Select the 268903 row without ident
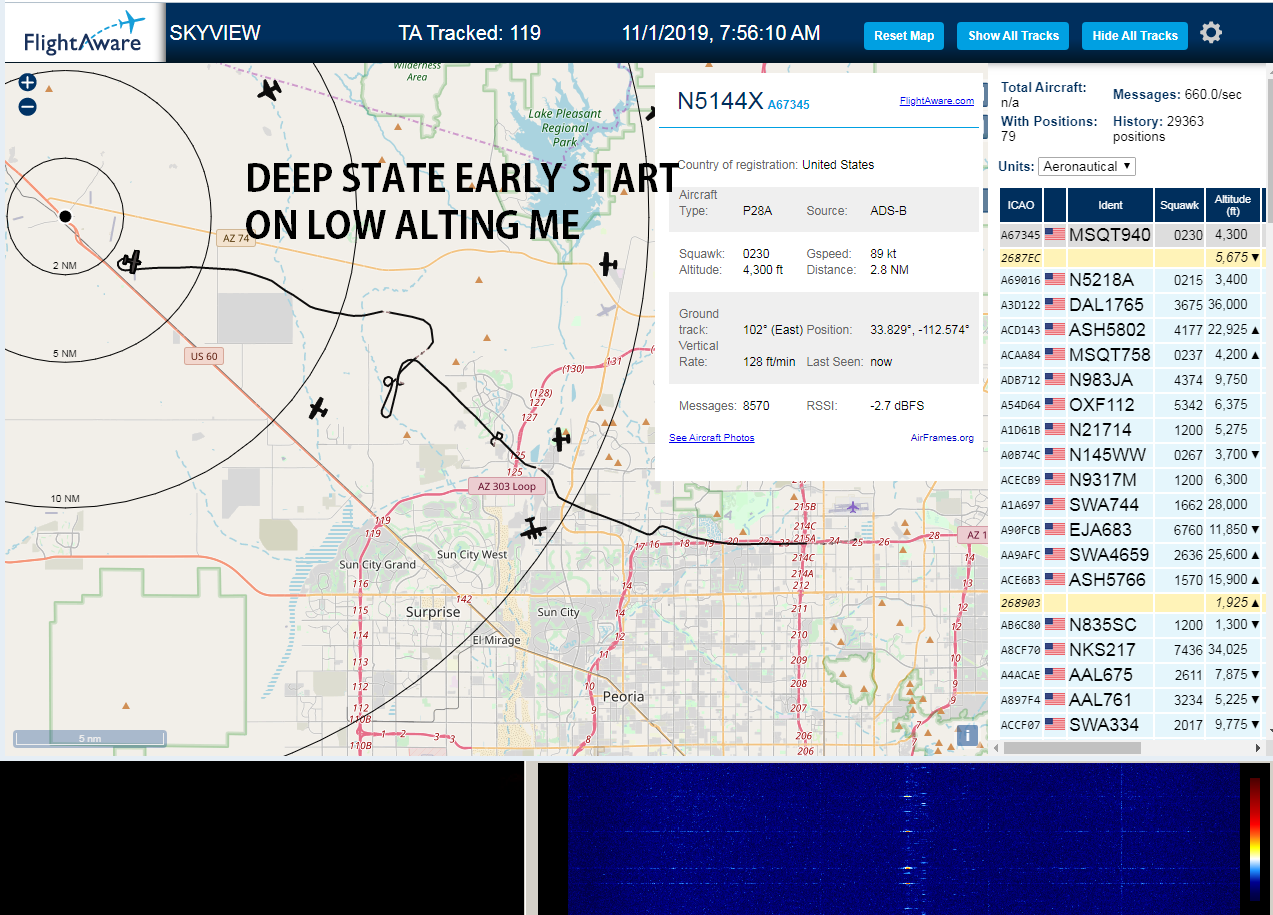The image size is (1273, 915). coord(1131,603)
